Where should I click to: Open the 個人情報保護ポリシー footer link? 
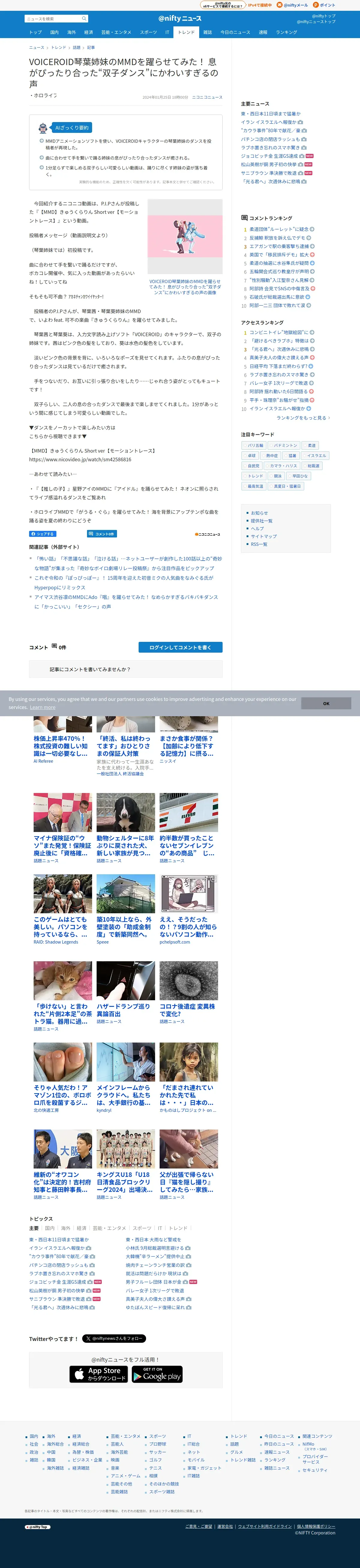pyautogui.click(x=316, y=1526)
